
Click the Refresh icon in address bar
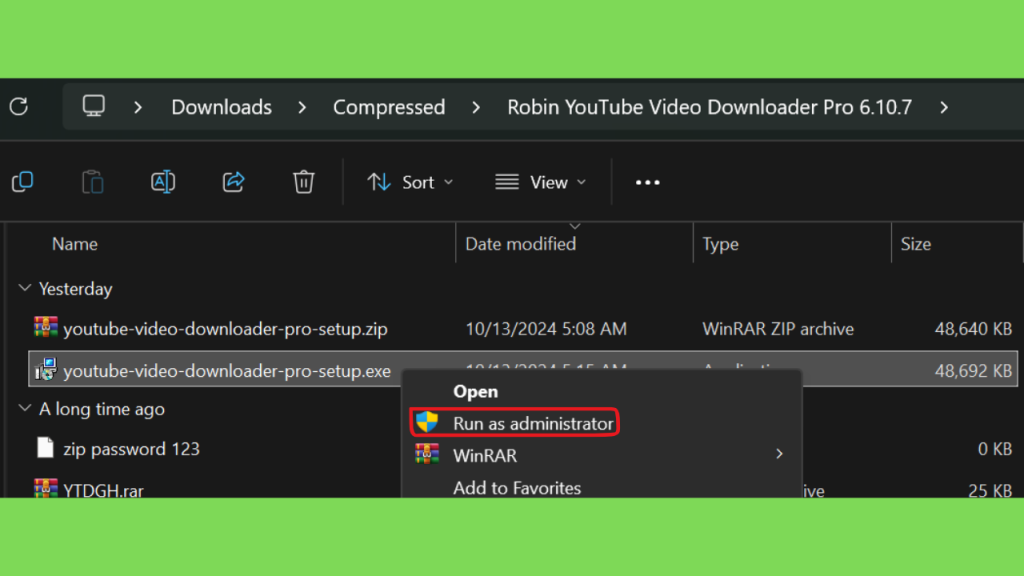pos(19,106)
